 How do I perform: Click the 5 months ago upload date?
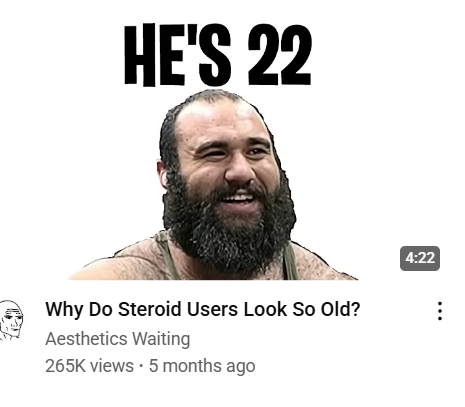coord(202,365)
